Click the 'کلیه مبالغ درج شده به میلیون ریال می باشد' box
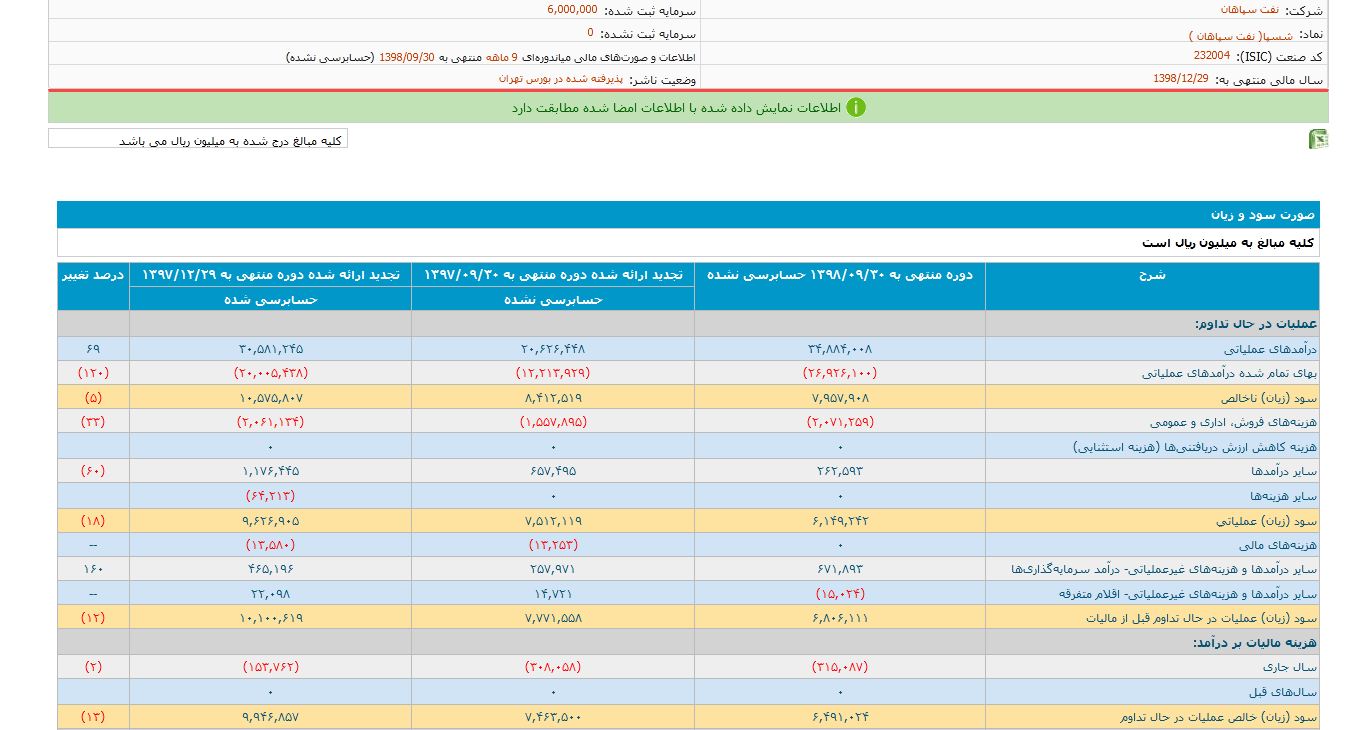The height and width of the screenshot is (730, 1364). tap(198, 139)
